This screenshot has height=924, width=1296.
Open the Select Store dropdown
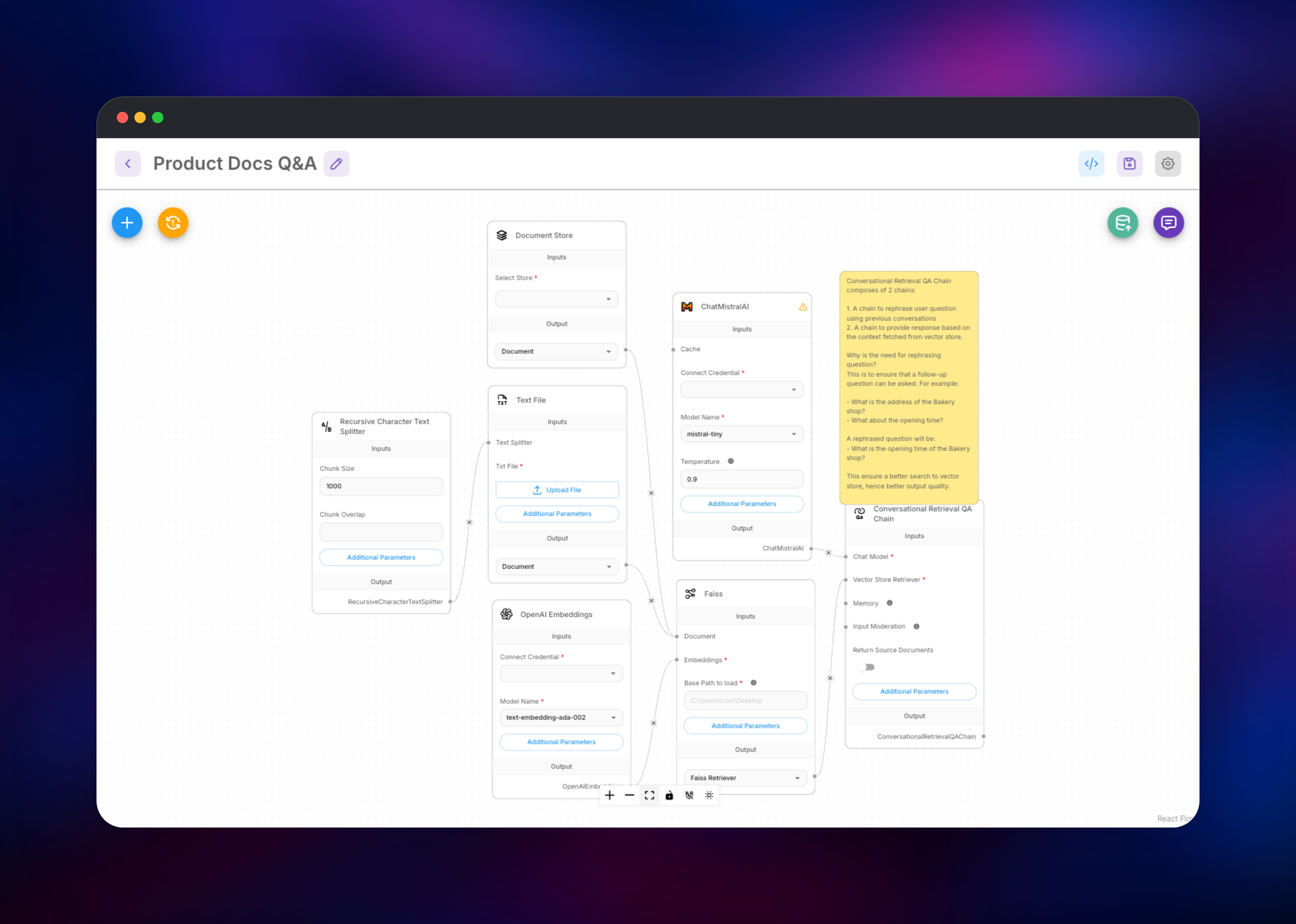[556, 299]
